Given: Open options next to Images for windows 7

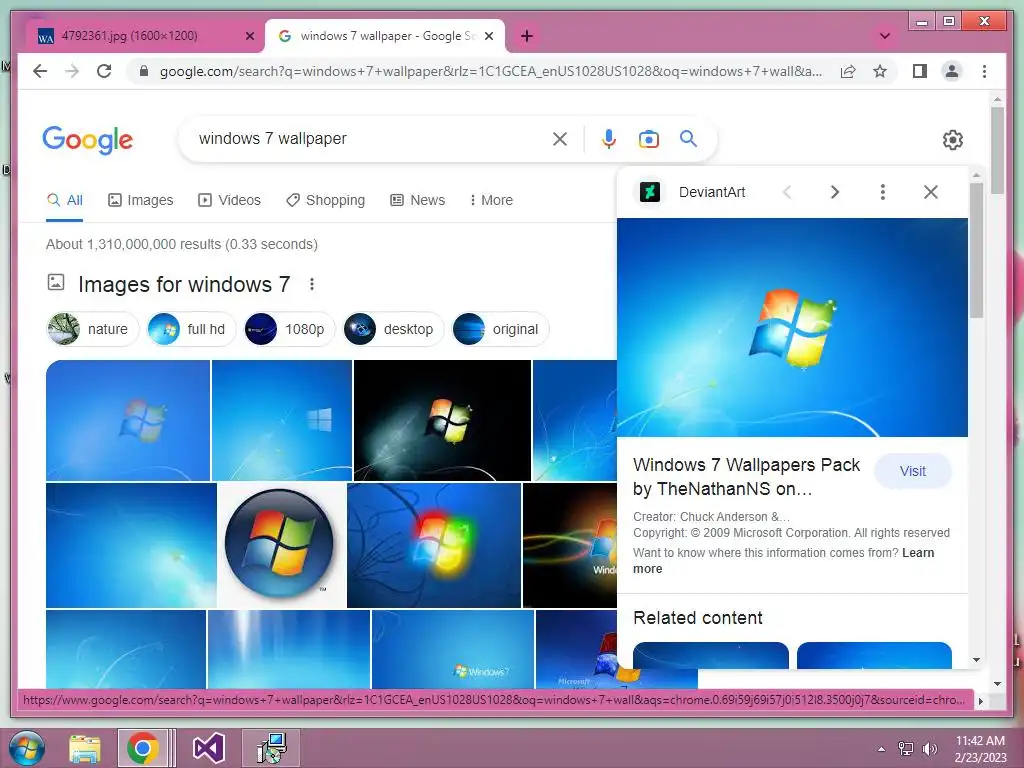Looking at the screenshot, I should (312, 284).
